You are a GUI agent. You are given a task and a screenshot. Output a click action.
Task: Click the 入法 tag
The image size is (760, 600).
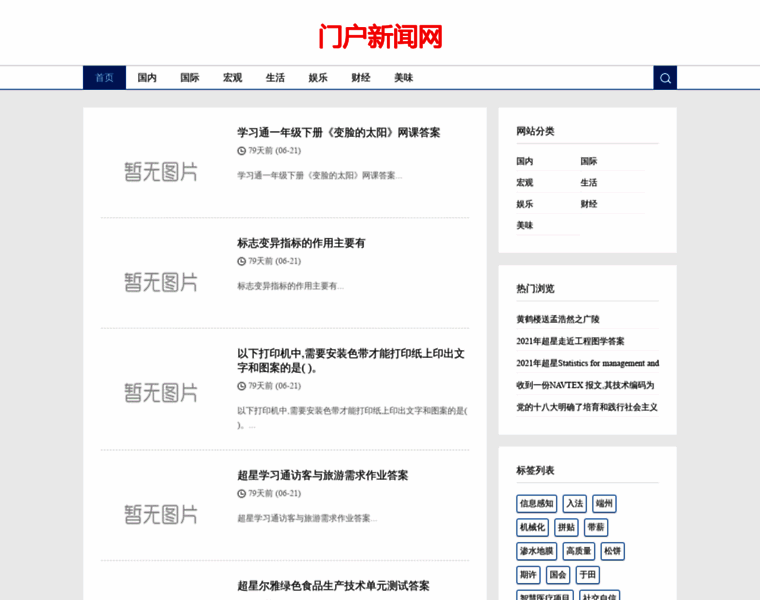[x=575, y=504]
